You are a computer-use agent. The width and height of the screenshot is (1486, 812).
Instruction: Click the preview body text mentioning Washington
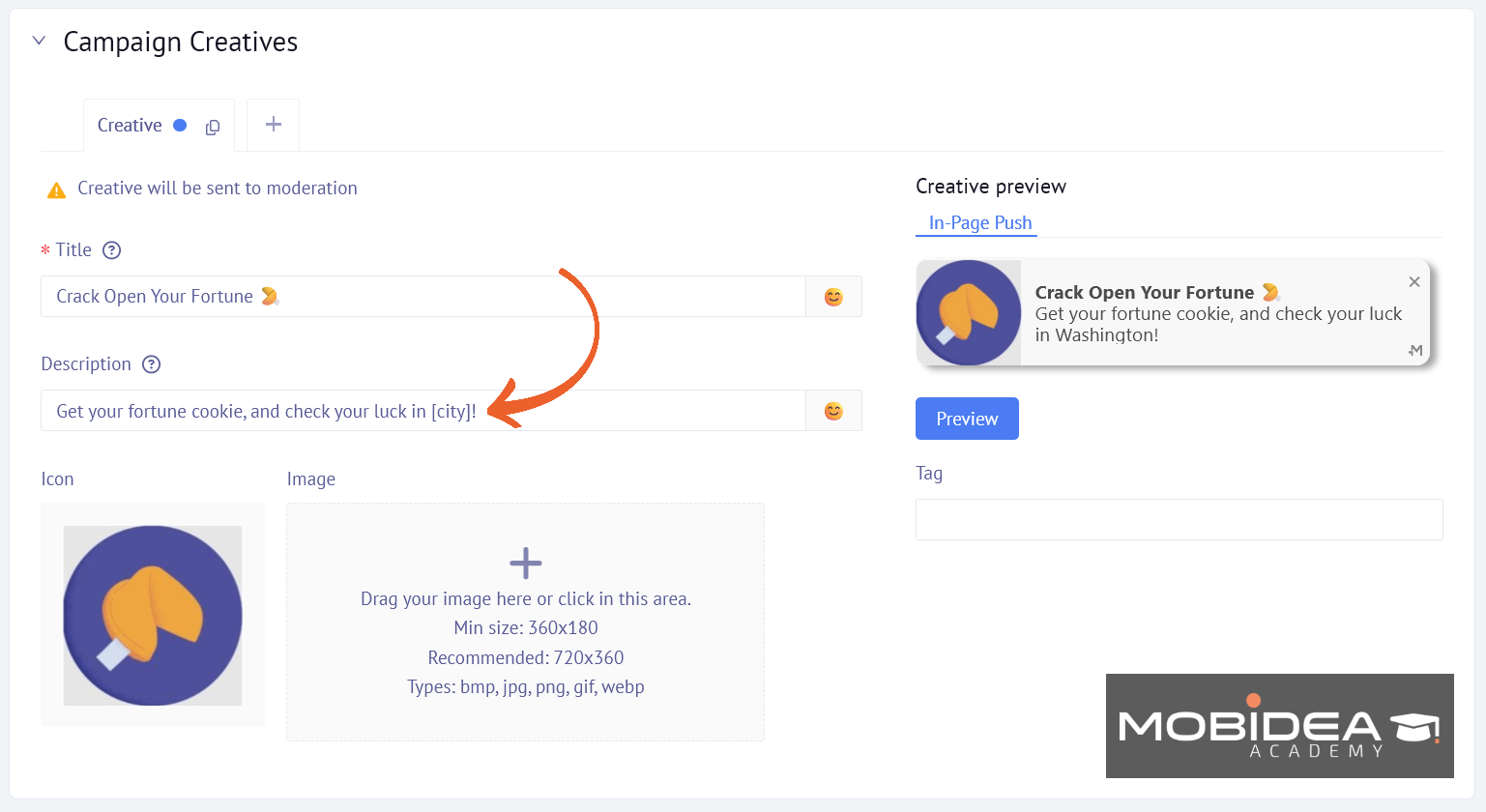(1218, 325)
